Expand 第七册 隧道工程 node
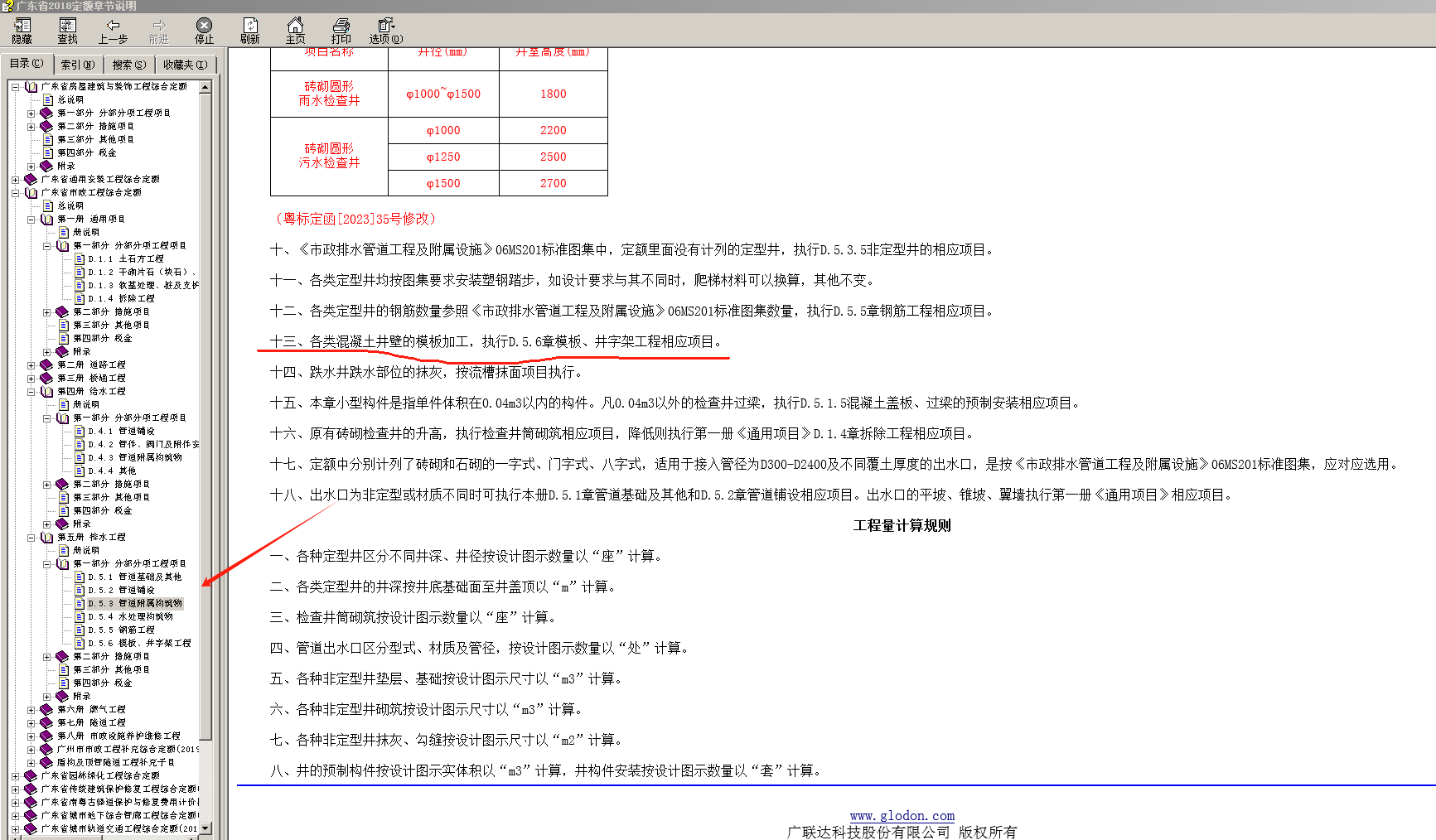This screenshot has width=1436, height=840. (x=31, y=722)
